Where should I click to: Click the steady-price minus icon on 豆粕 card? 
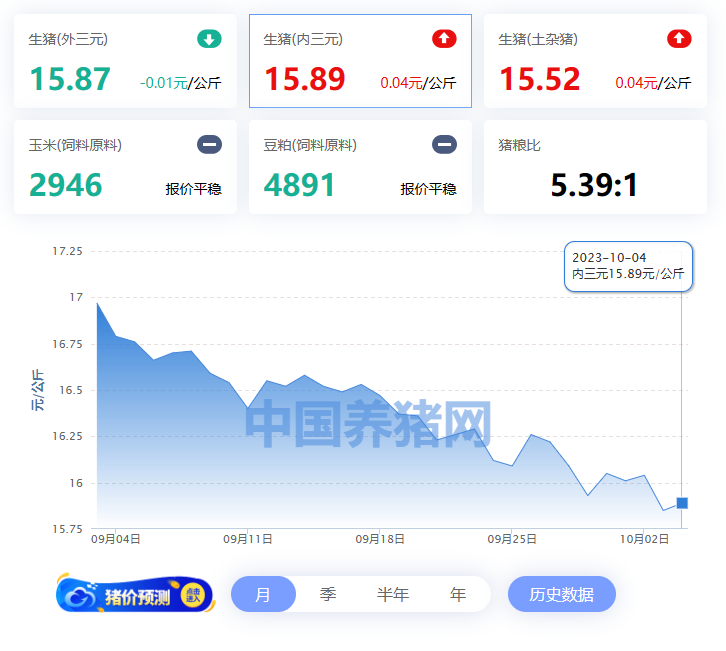pos(444,144)
